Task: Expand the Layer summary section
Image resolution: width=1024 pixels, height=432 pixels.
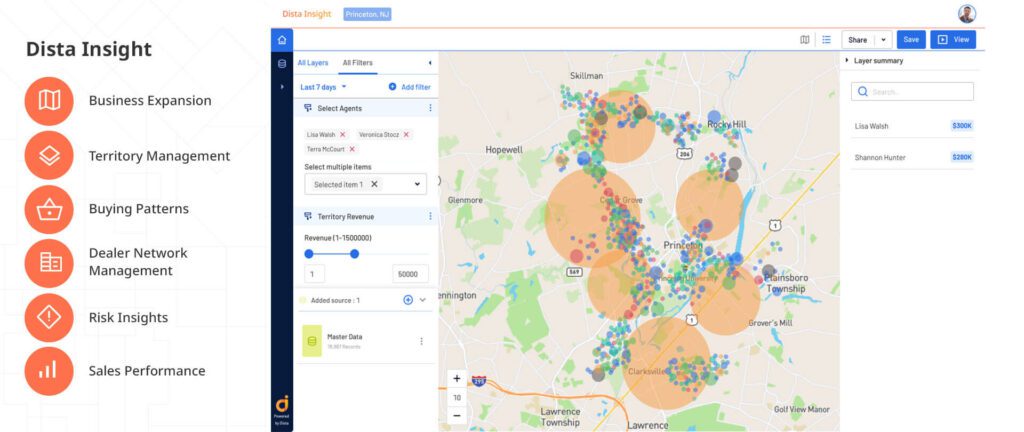Action: pos(846,61)
